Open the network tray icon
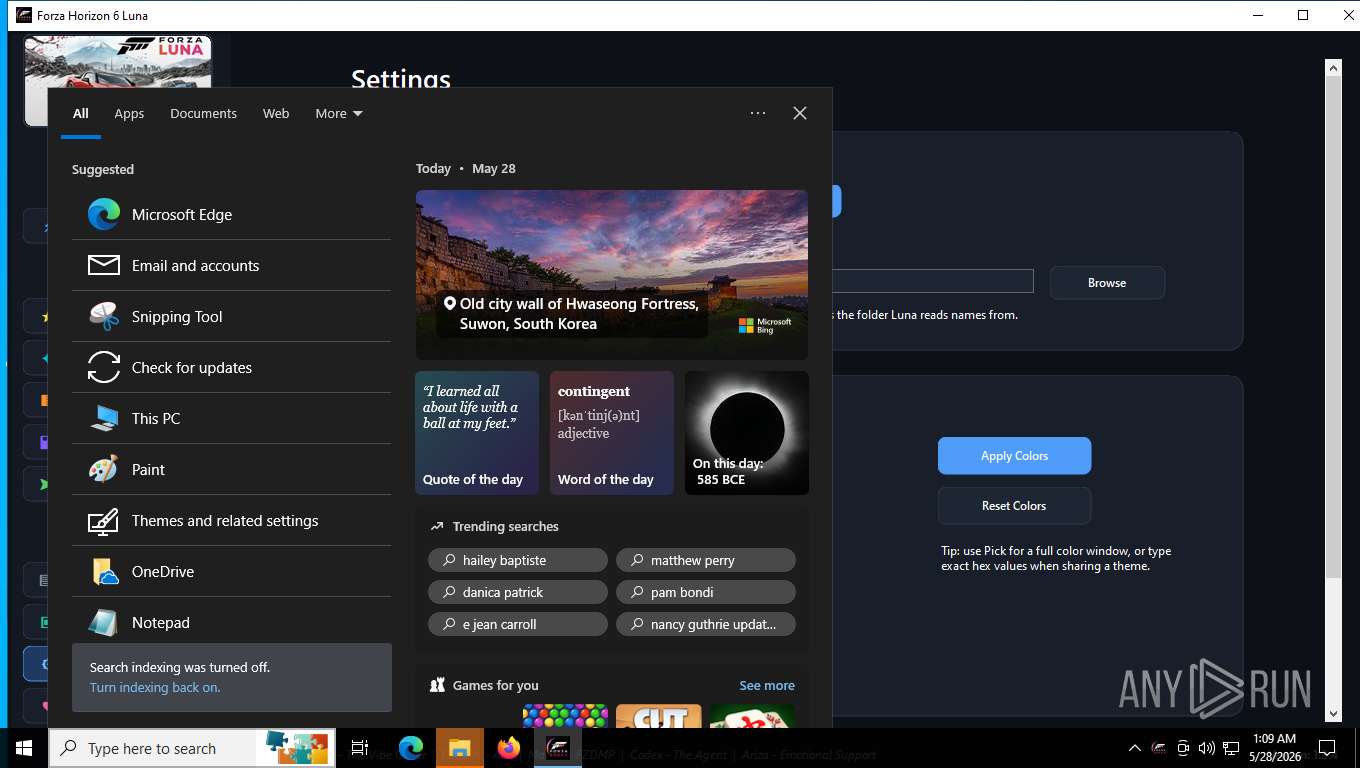Image resolution: width=1360 pixels, height=768 pixels. tap(1229, 748)
